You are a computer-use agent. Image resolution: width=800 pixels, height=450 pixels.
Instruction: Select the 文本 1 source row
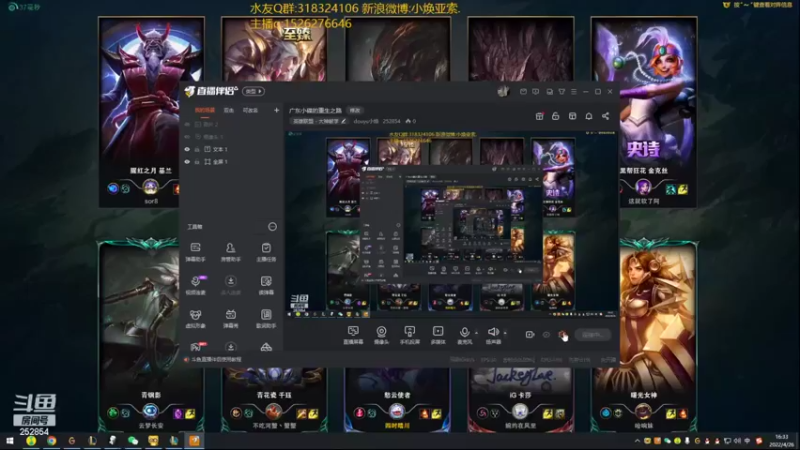[x=231, y=149]
